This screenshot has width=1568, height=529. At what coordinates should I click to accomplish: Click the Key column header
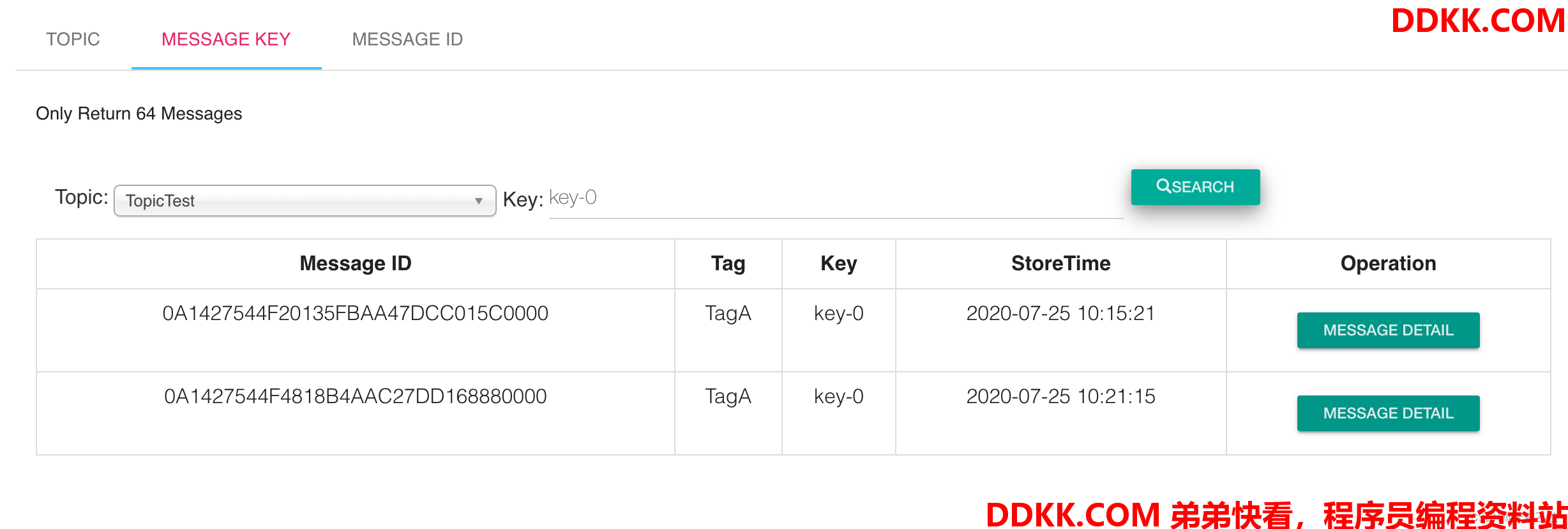click(x=838, y=263)
